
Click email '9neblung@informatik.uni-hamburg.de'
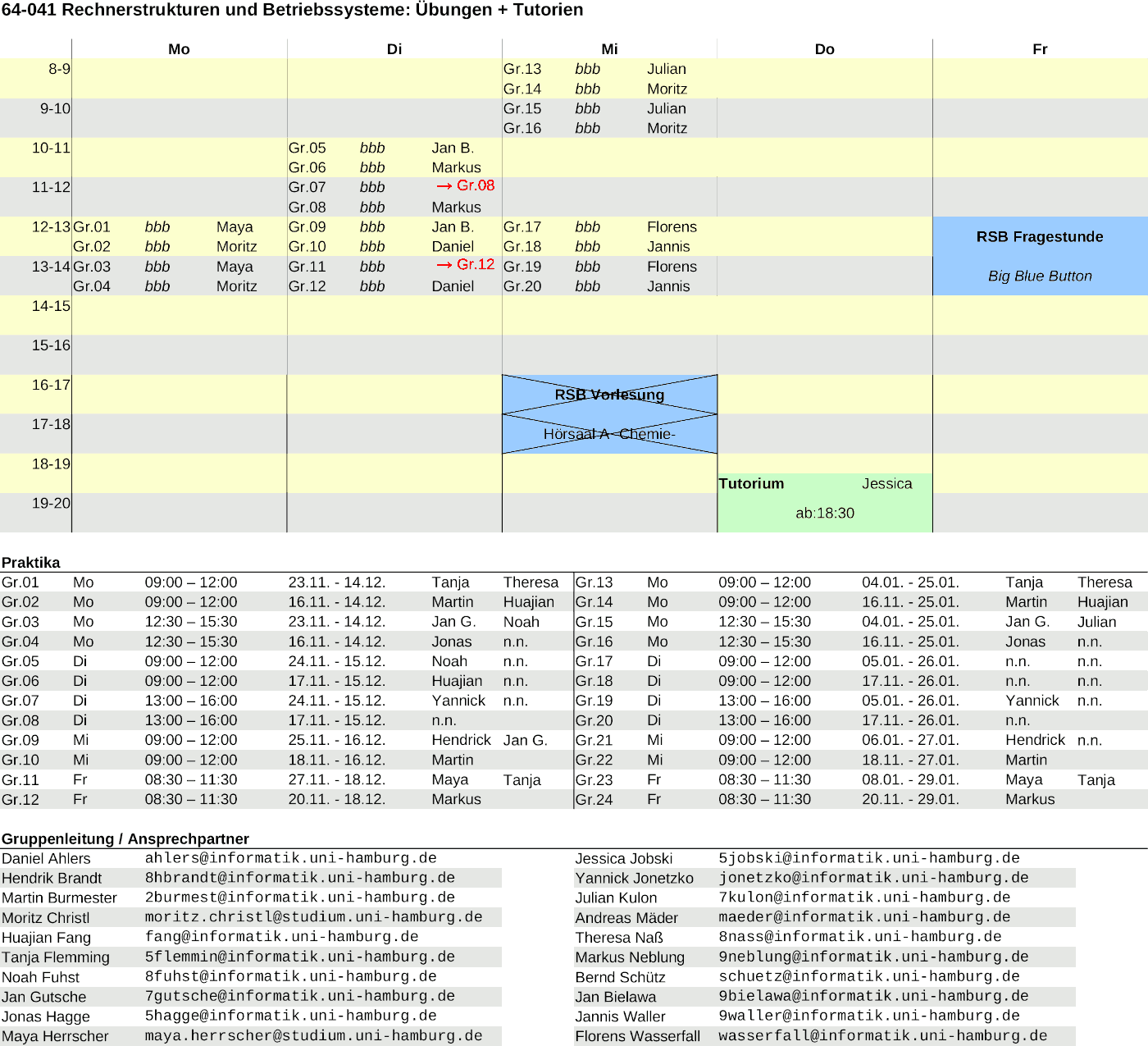pos(874,957)
